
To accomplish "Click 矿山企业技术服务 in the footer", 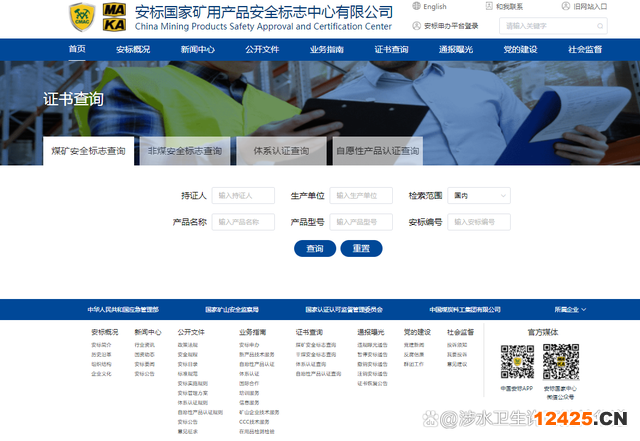I will coord(259,412).
